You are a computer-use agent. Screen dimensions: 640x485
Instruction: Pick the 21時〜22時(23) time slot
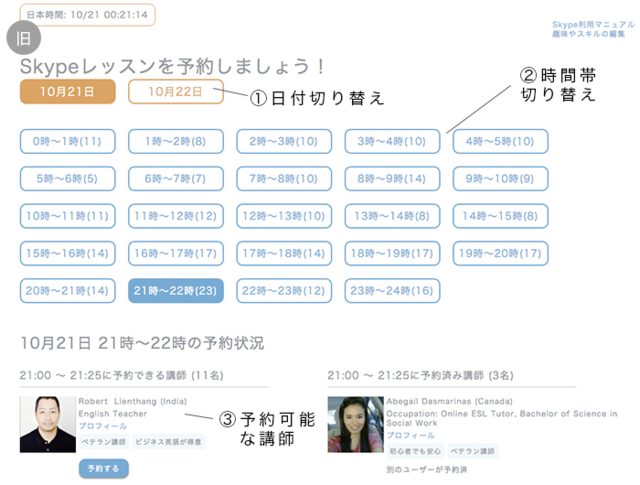[175, 291]
